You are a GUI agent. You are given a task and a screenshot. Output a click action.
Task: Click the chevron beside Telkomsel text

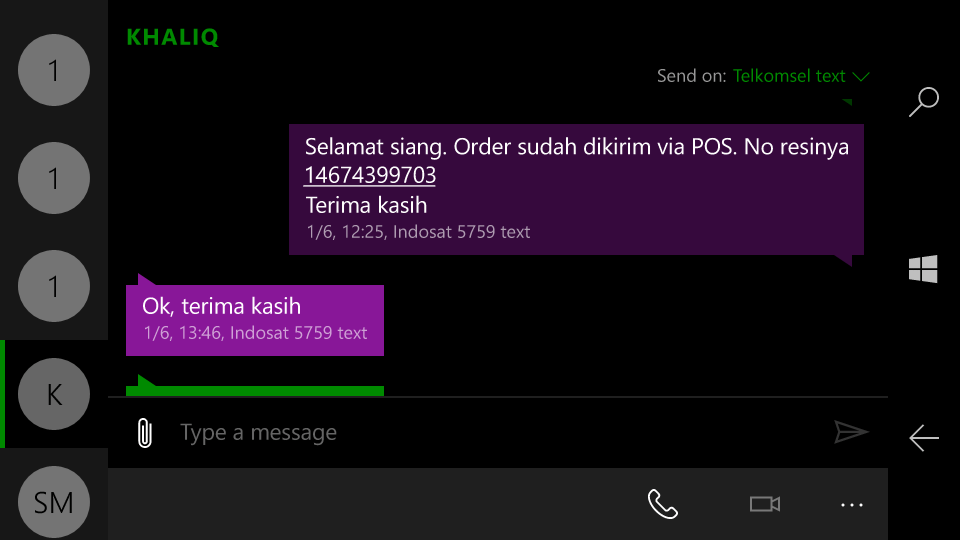pos(861,77)
